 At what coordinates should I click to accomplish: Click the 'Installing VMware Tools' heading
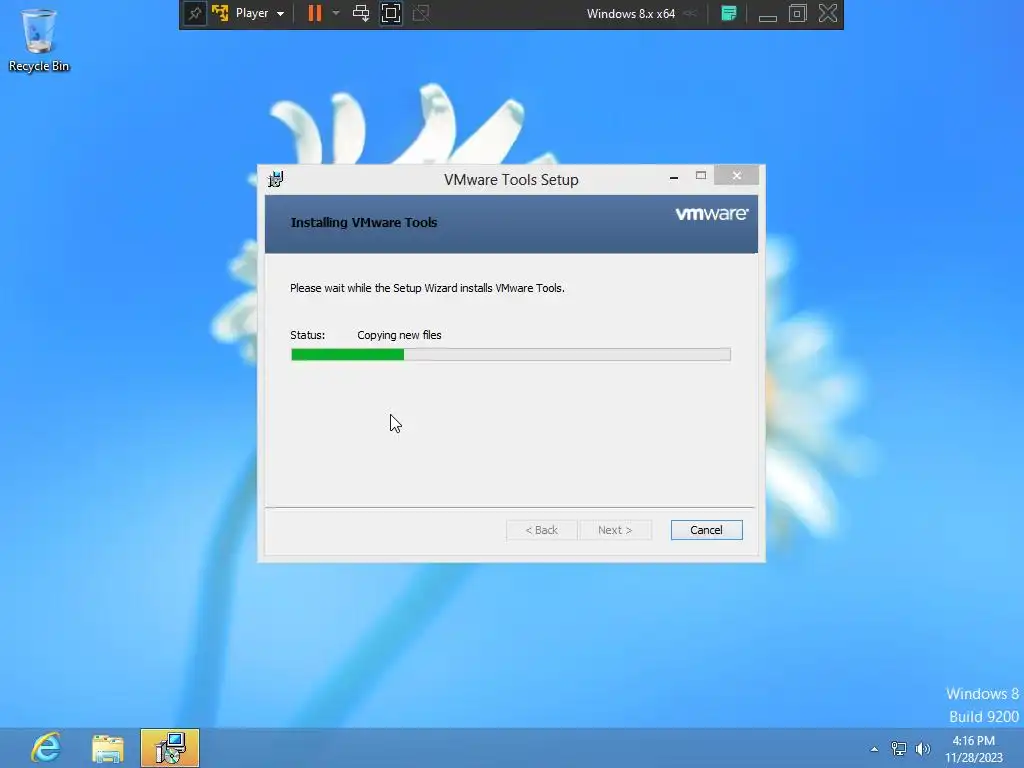(364, 223)
